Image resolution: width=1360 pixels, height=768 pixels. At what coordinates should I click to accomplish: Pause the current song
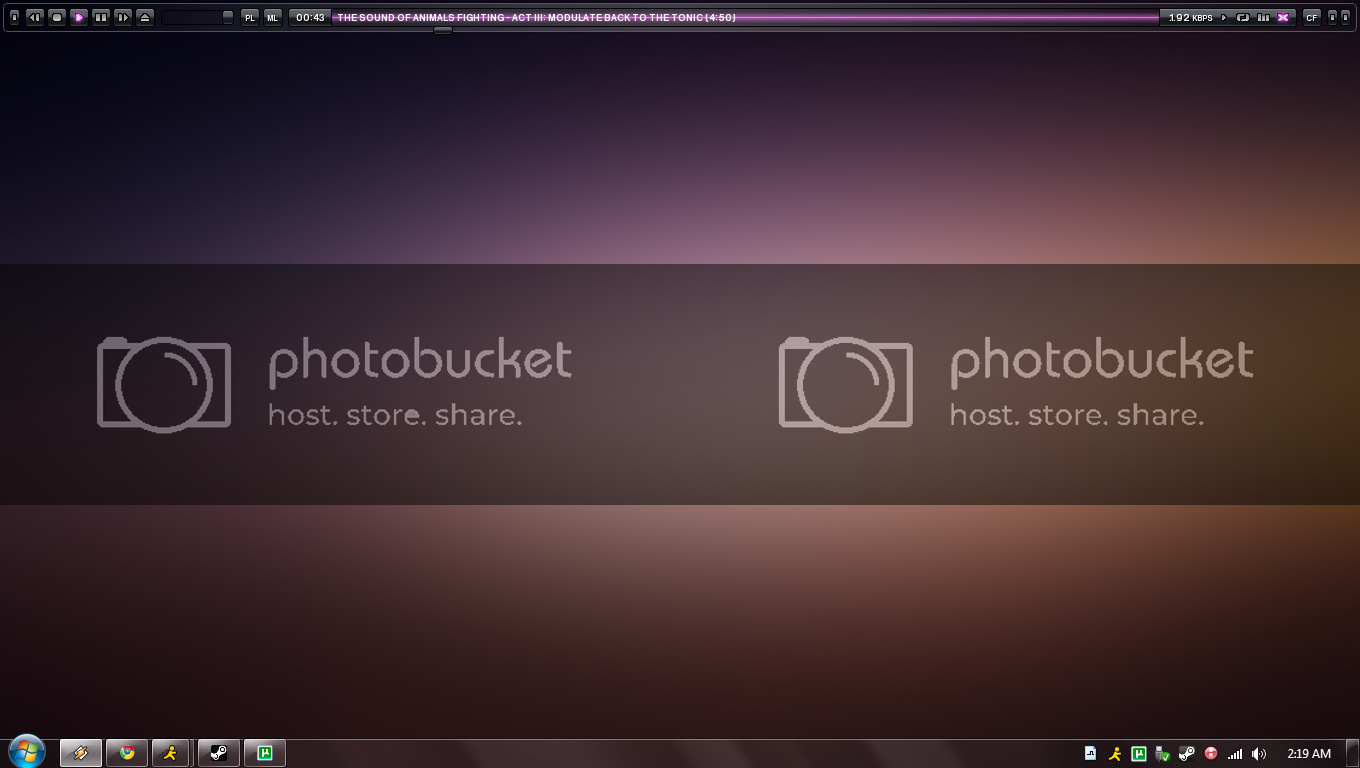101,17
